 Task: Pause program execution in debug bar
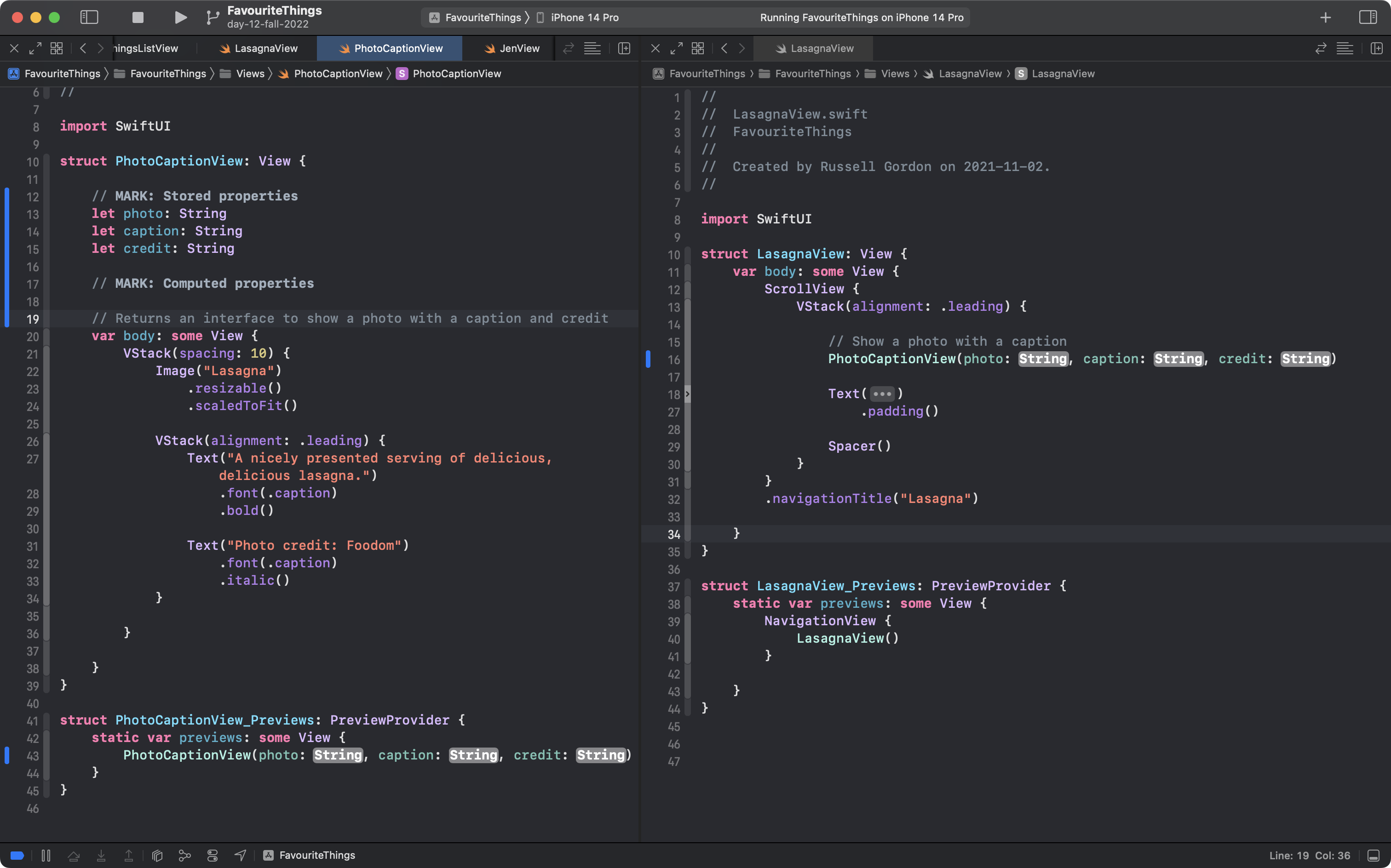tap(46, 856)
